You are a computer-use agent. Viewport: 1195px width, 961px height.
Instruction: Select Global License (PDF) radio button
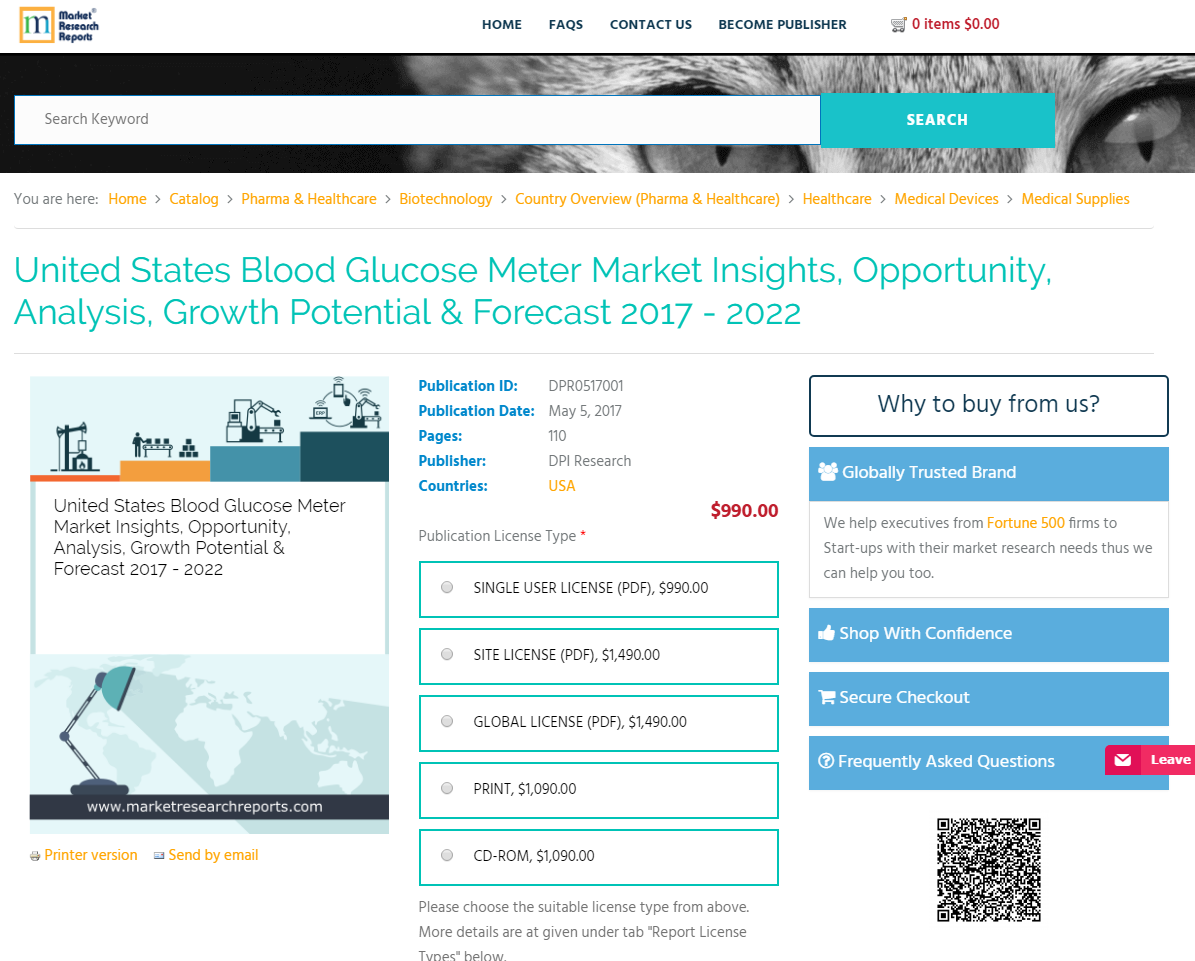(x=447, y=722)
